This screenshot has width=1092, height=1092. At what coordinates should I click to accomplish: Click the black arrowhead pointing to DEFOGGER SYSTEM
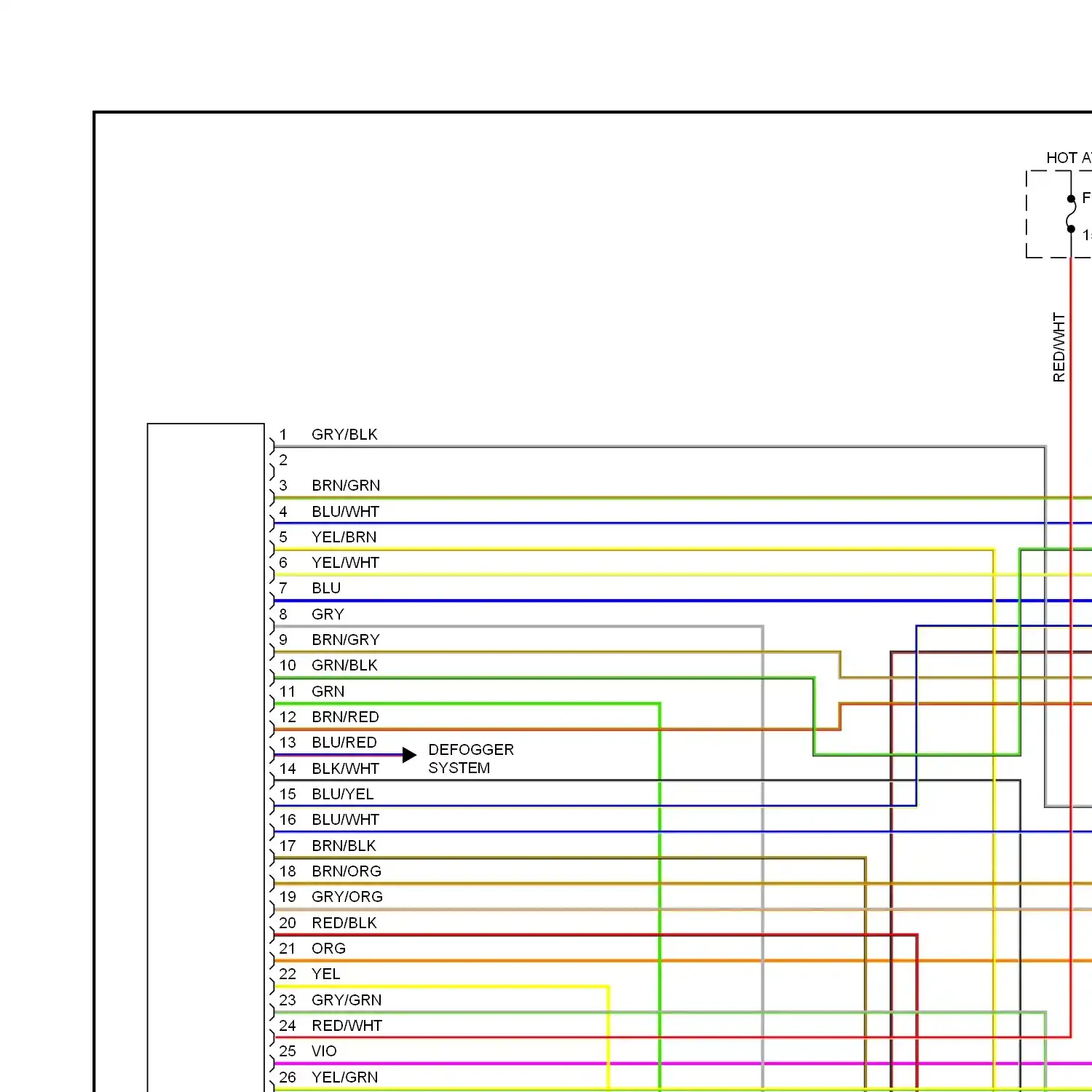click(x=409, y=755)
